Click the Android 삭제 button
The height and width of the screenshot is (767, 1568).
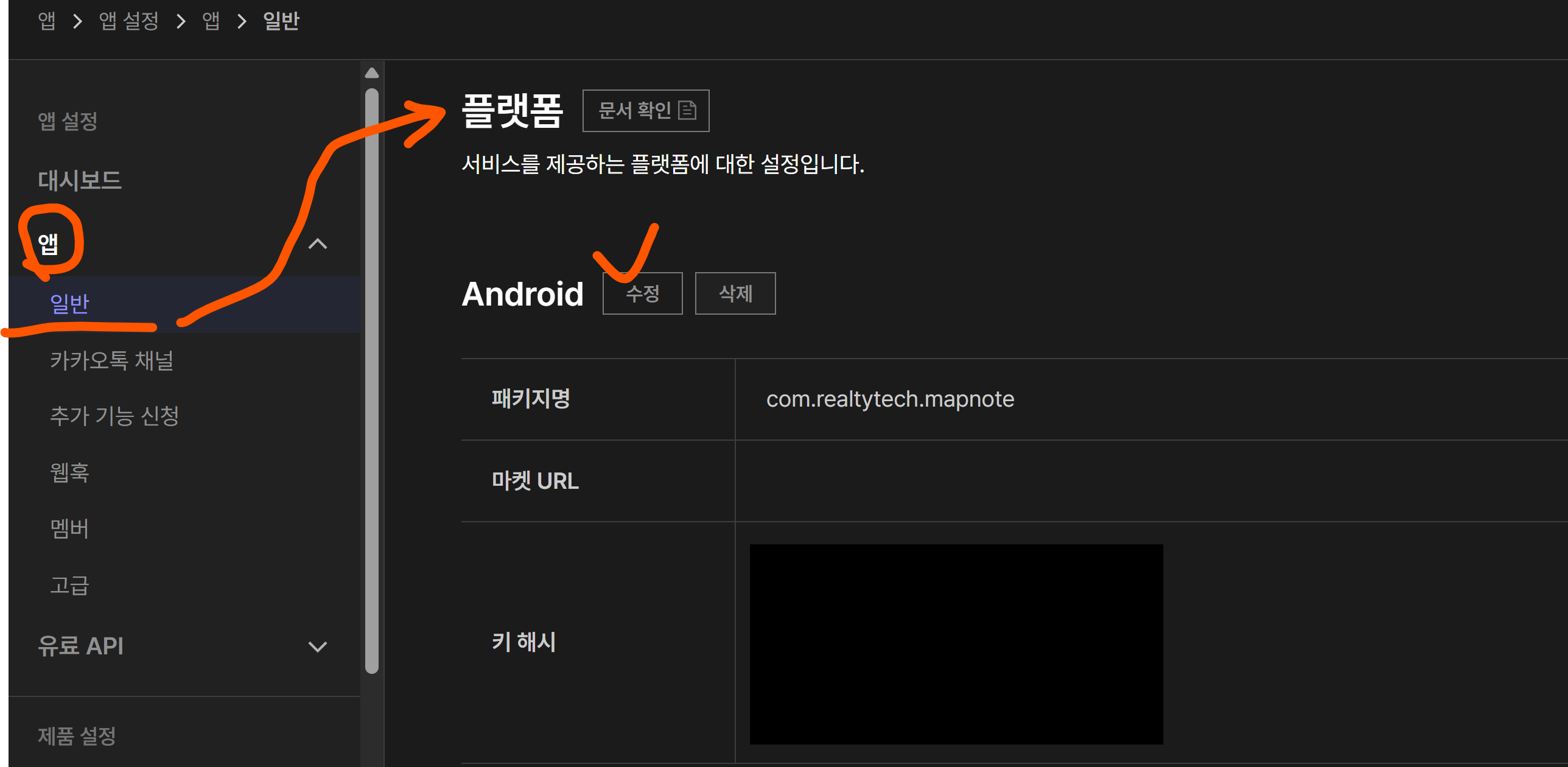[735, 293]
